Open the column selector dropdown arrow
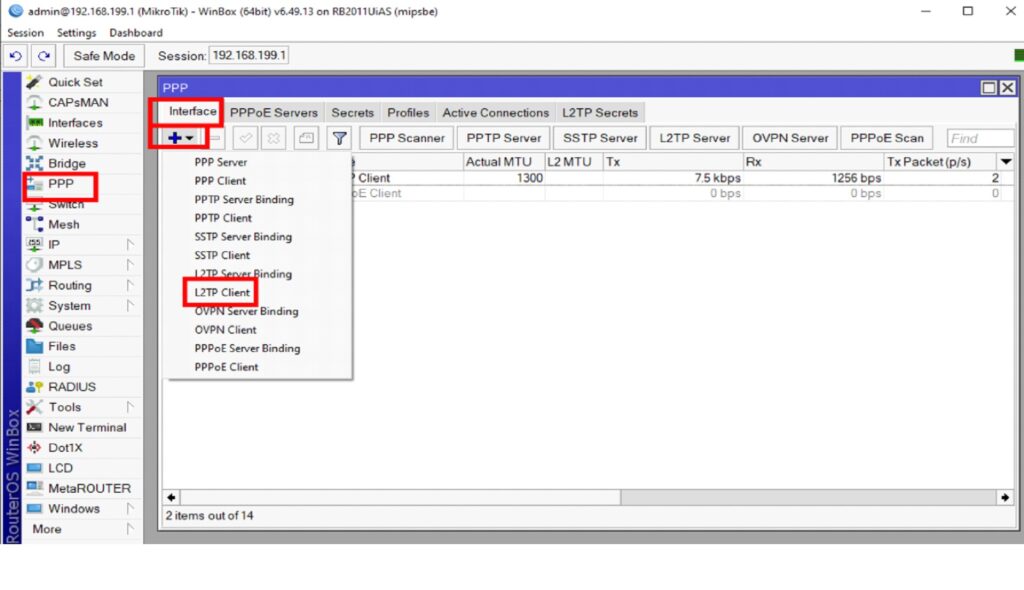Viewport: 1024px width, 590px height. (x=1006, y=162)
